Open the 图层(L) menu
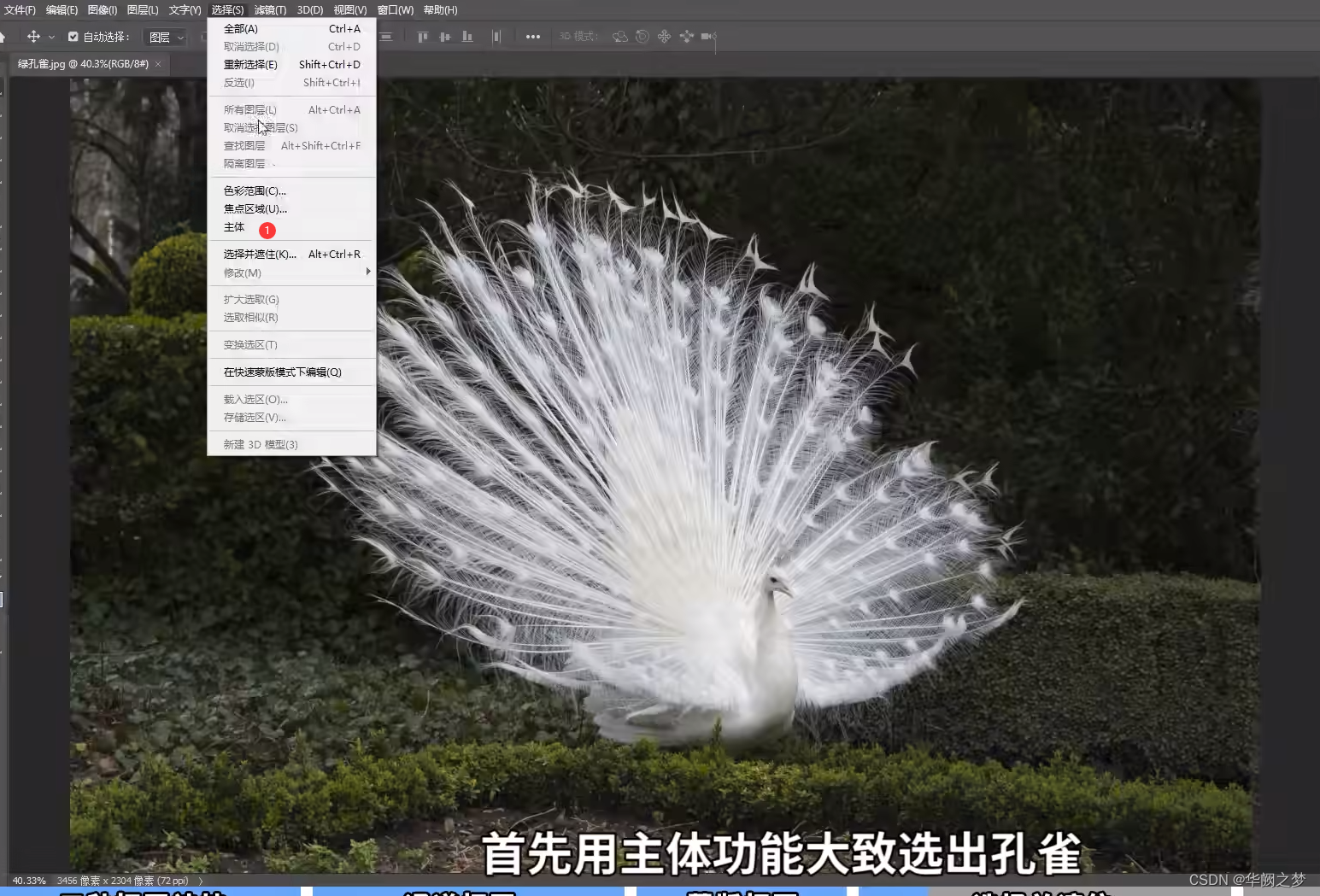 (143, 10)
